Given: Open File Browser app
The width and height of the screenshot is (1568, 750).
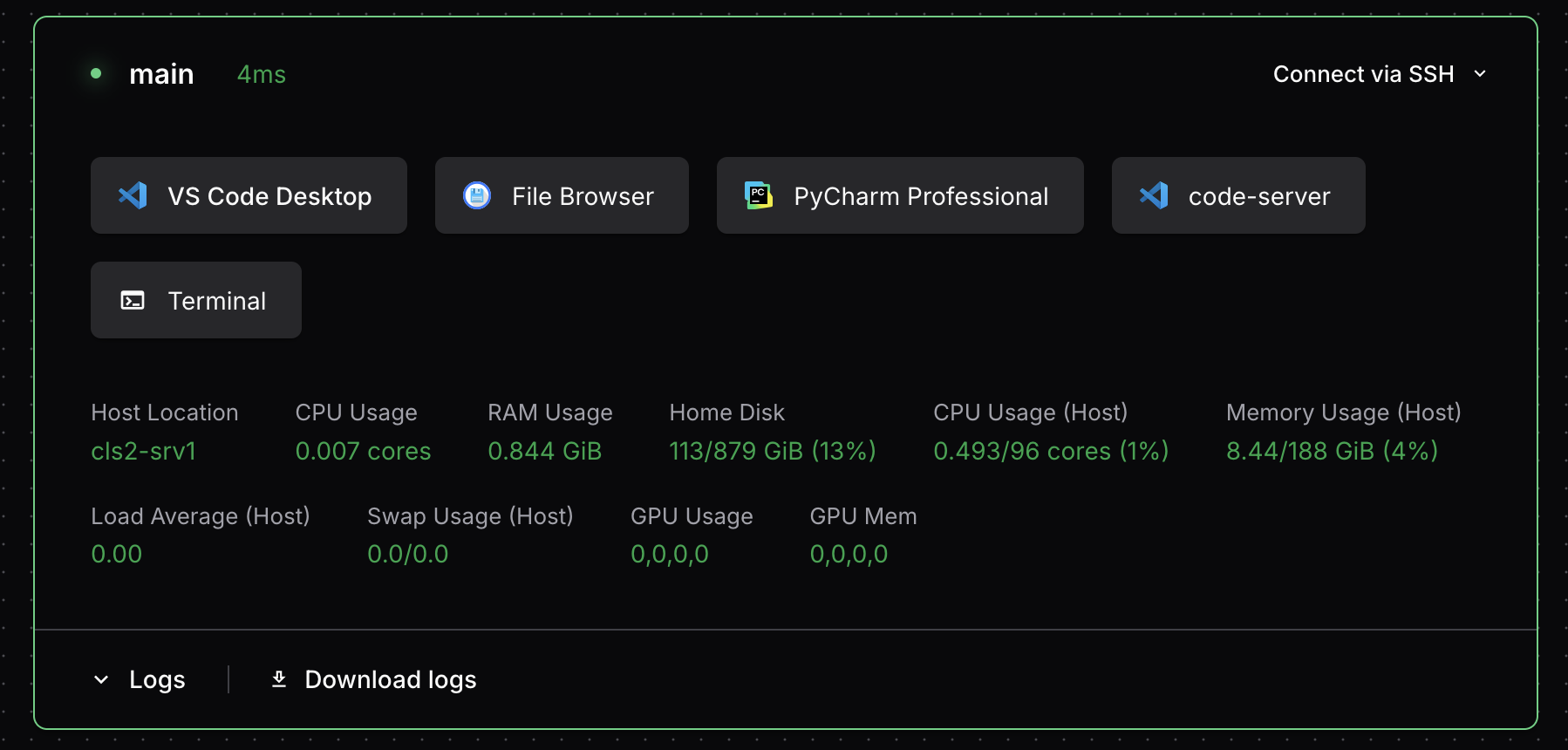Looking at the screenshot, I should (x=562, y=195).
